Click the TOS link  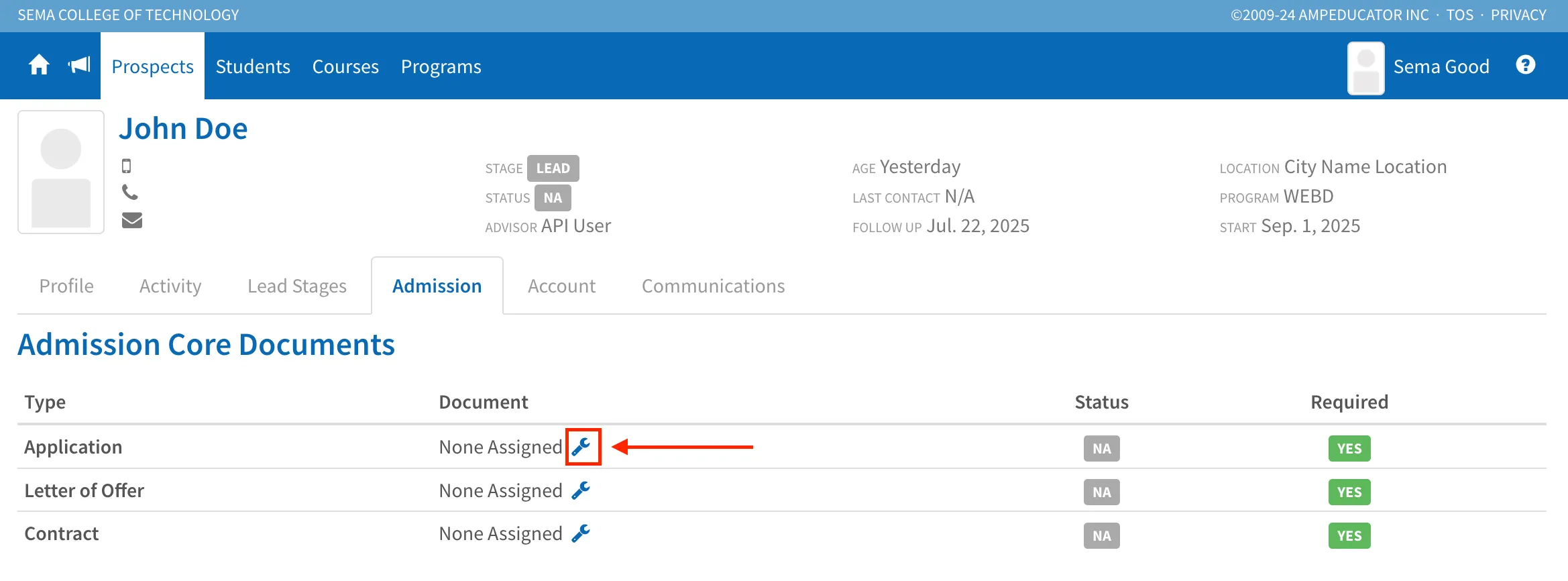pos(1460,15)
